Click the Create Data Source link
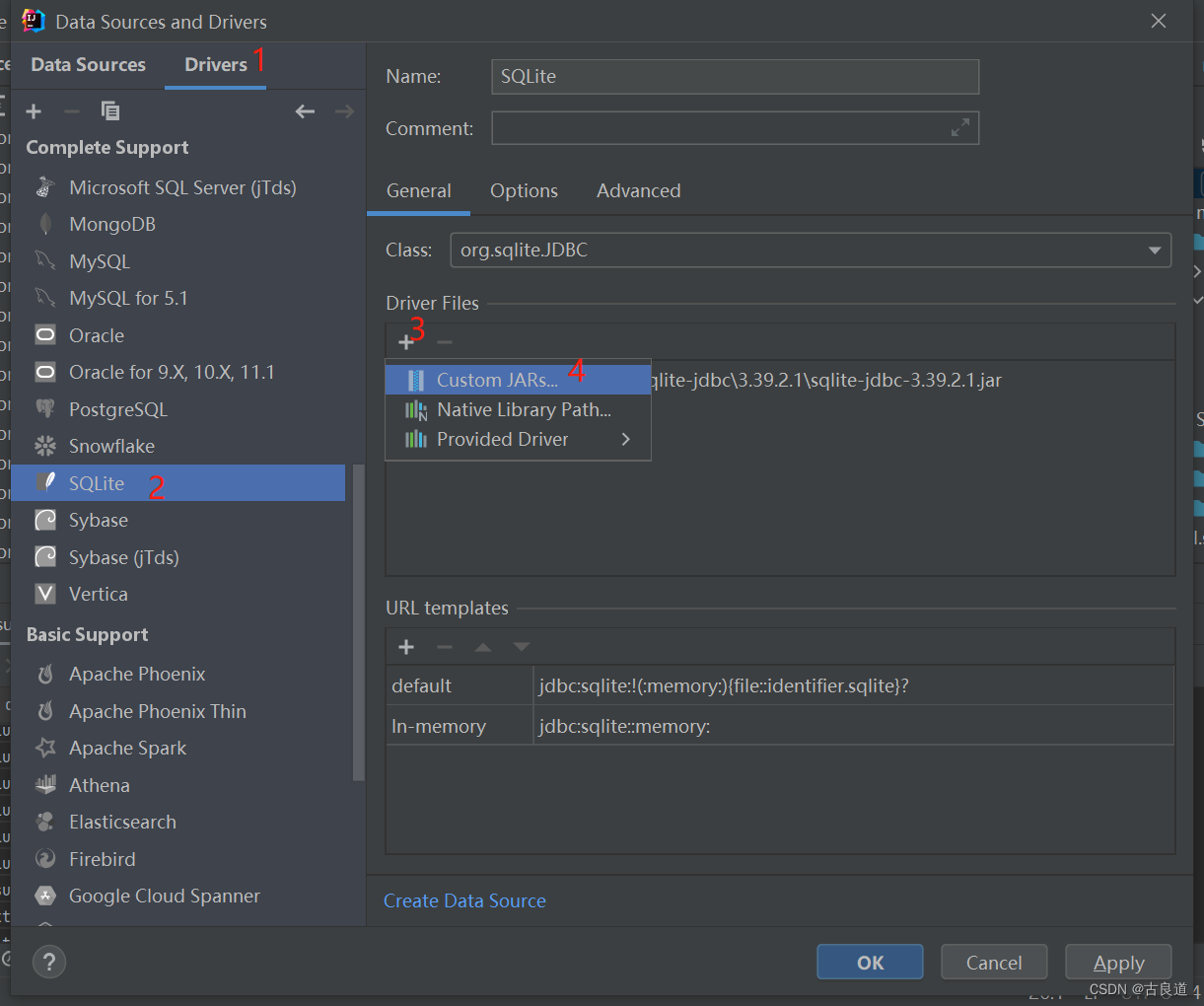Screen dimensions: 1204x1006 [464, 900]
